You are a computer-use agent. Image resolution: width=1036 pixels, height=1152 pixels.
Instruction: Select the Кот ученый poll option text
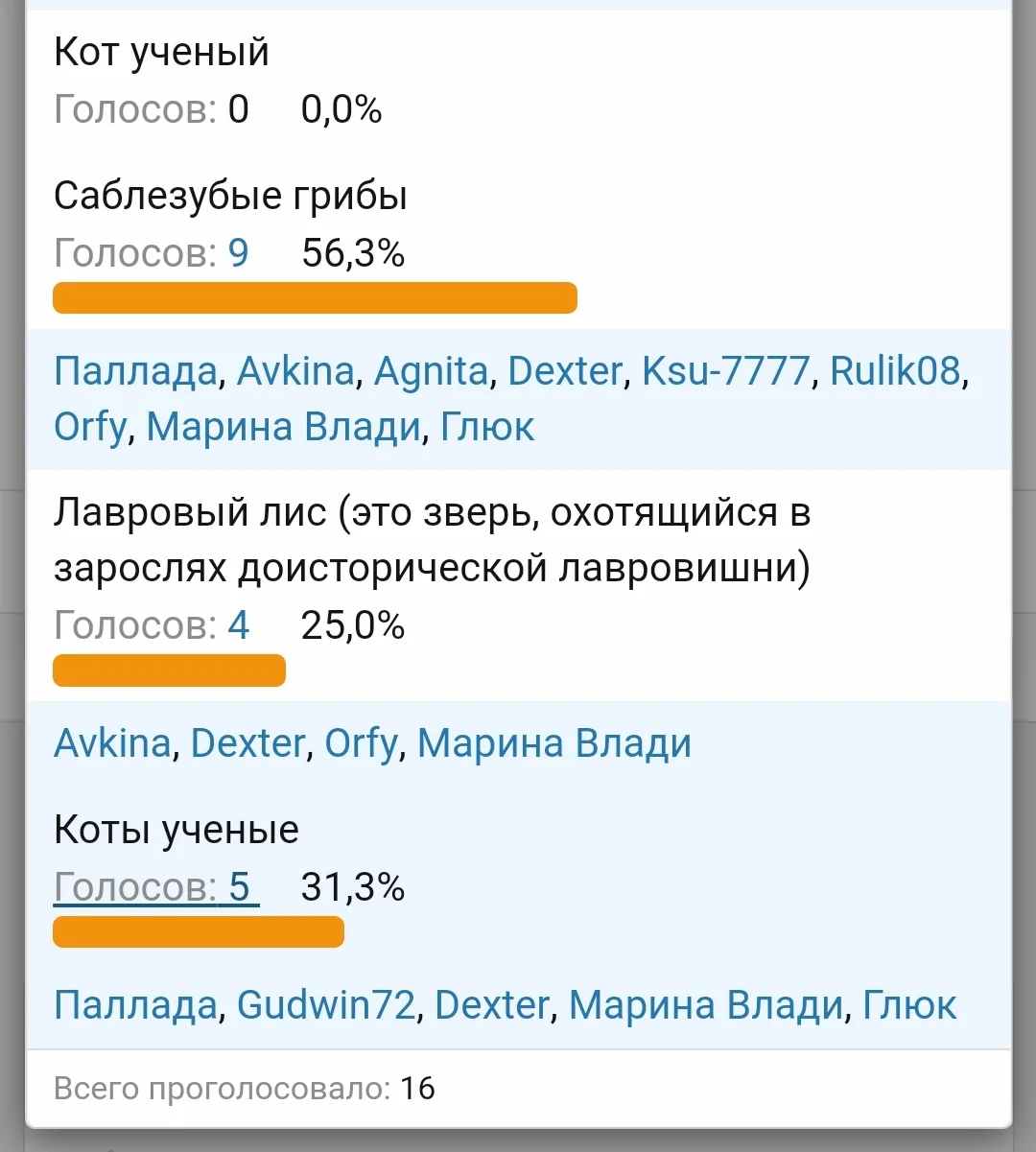pyautogui.click(x=161, y=52)
